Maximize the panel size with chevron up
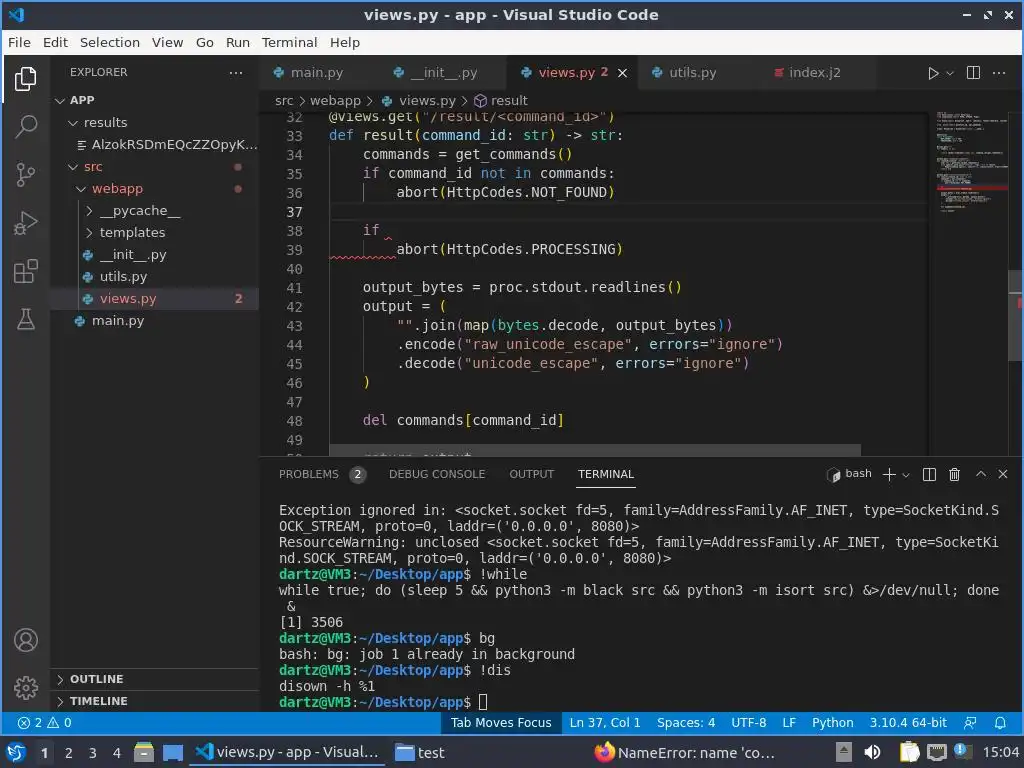Viewport: 1024px width, 768px height. tap(981, 474)
